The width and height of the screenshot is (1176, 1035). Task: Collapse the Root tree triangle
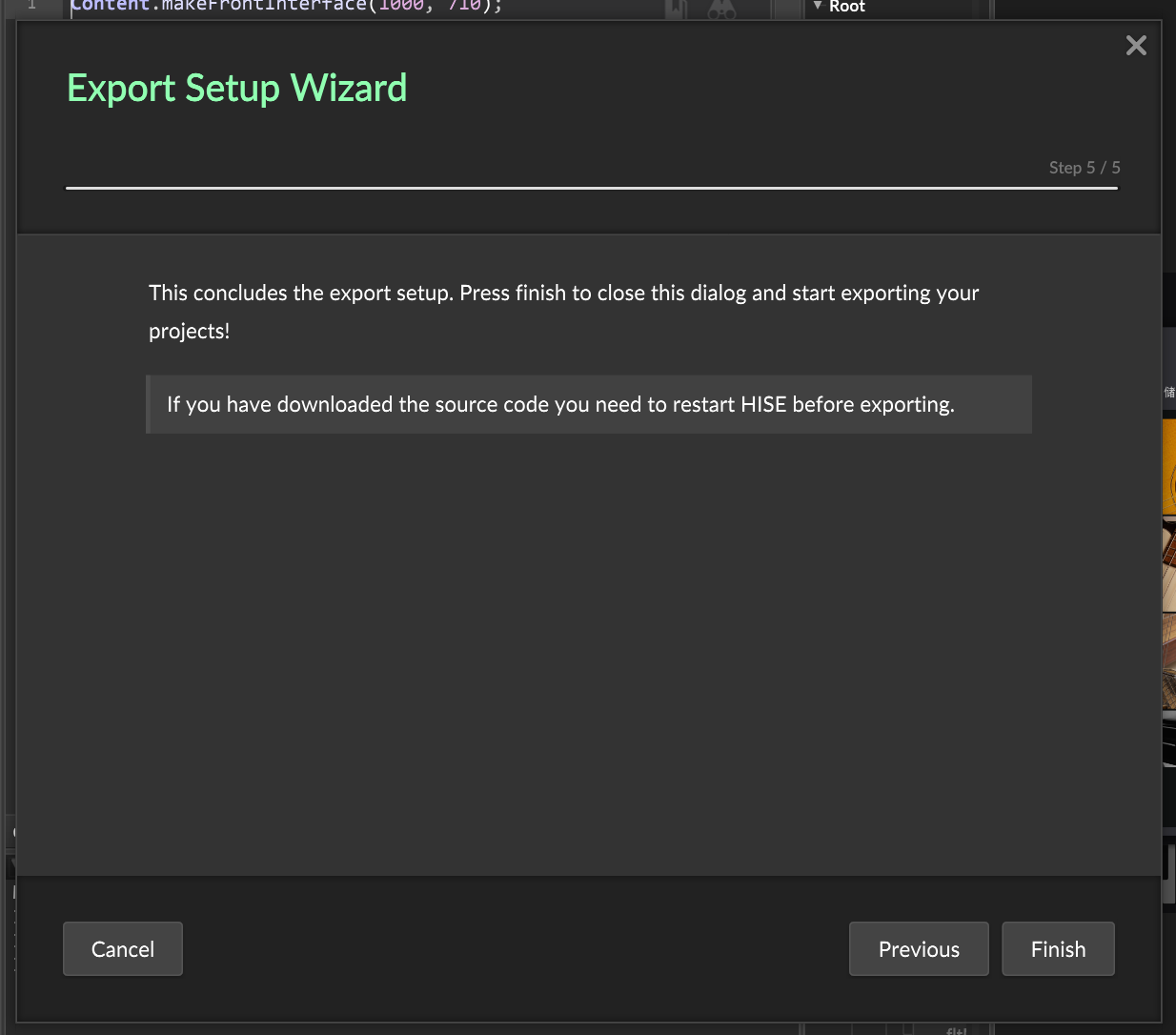coord(817,6)
